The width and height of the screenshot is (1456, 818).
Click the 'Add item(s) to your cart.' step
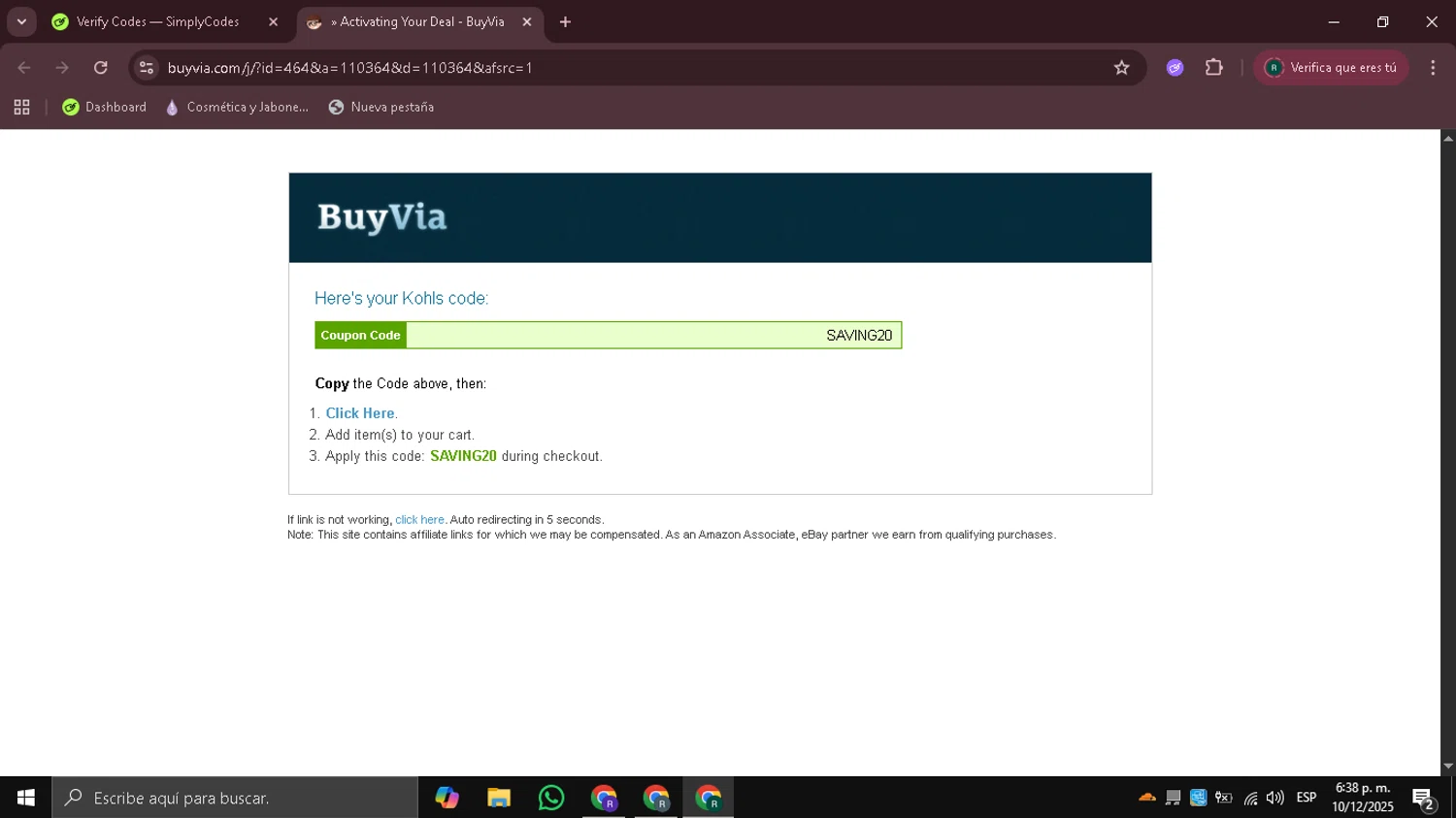400,435
